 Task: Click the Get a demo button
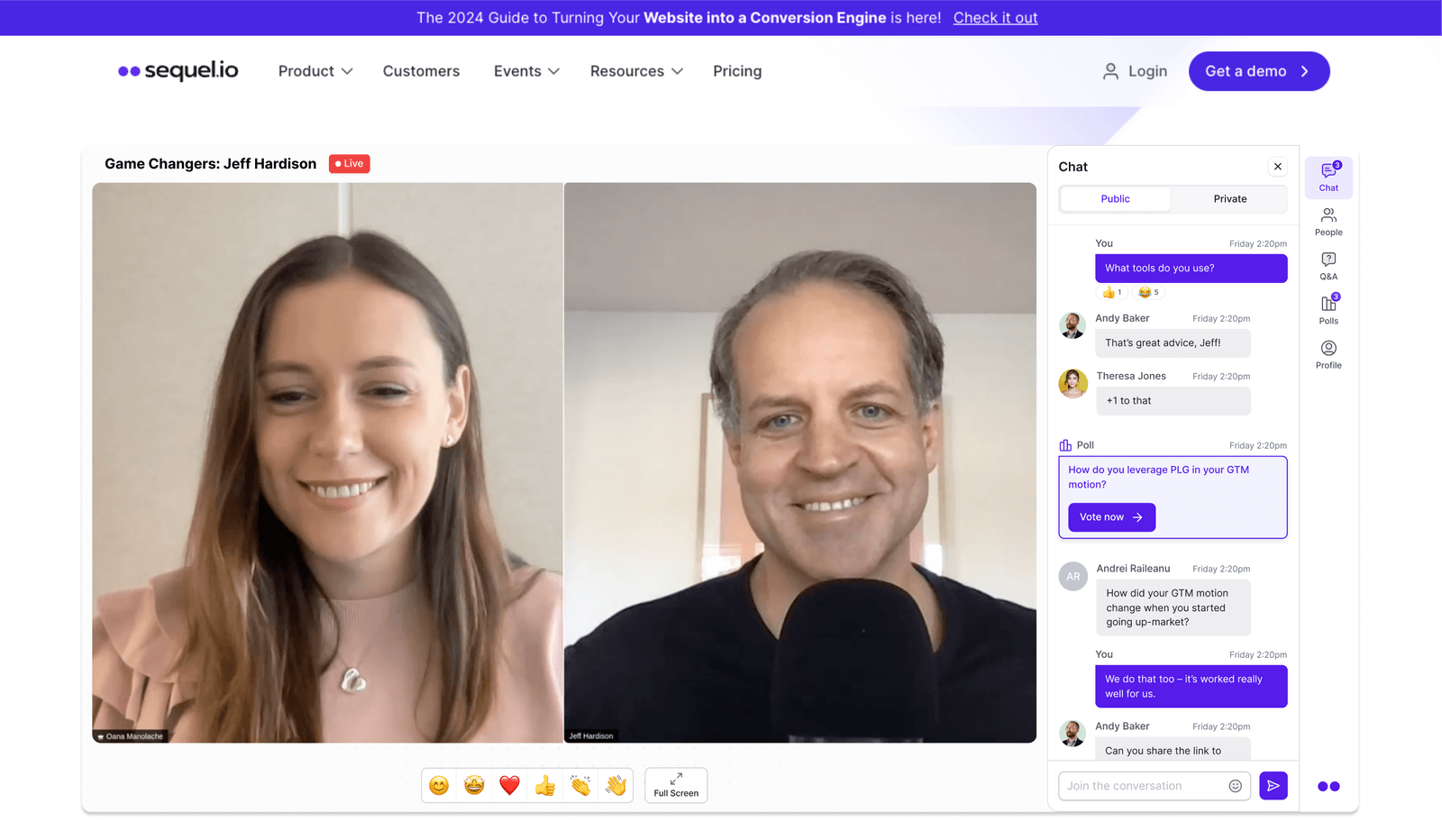click(x=1259, y=71)
